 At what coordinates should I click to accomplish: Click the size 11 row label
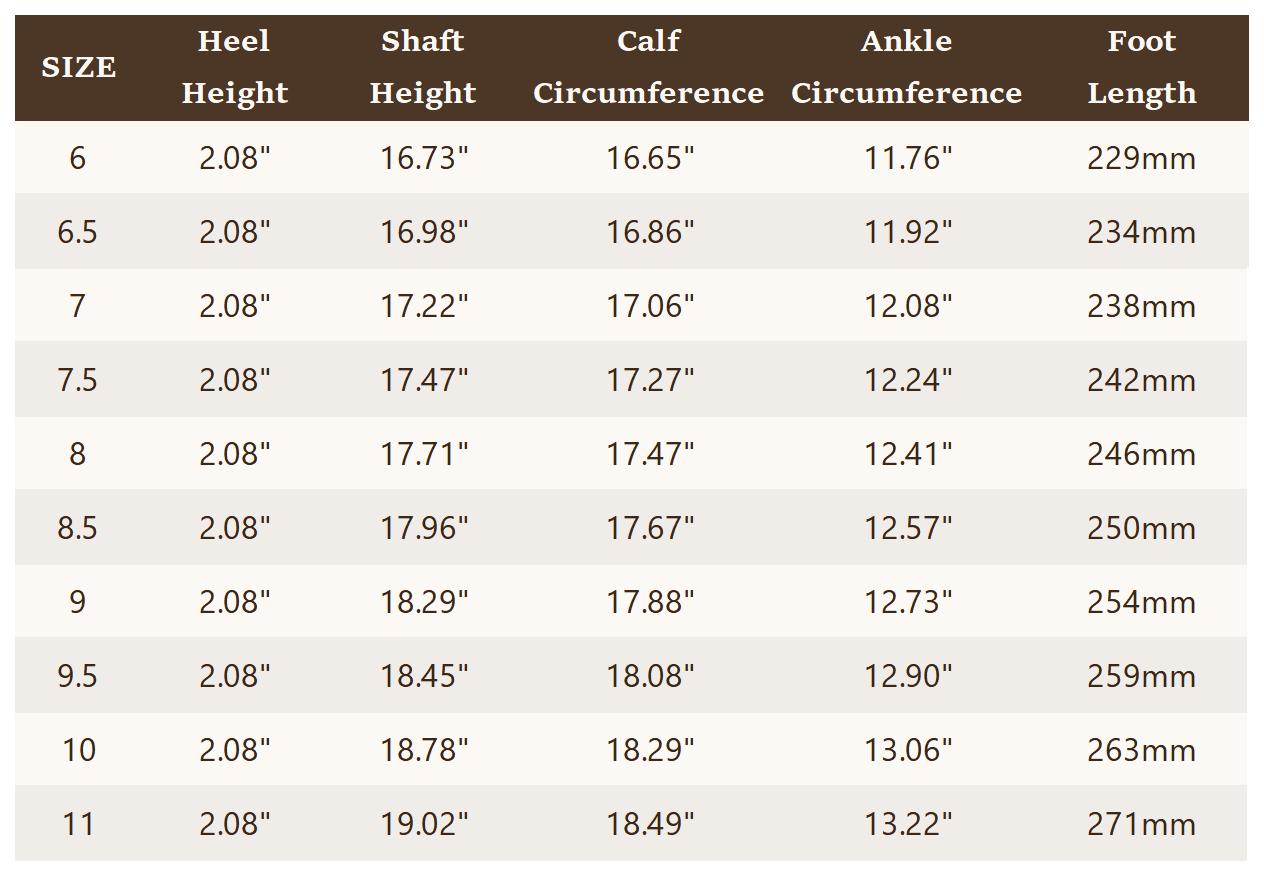point(78,824)
